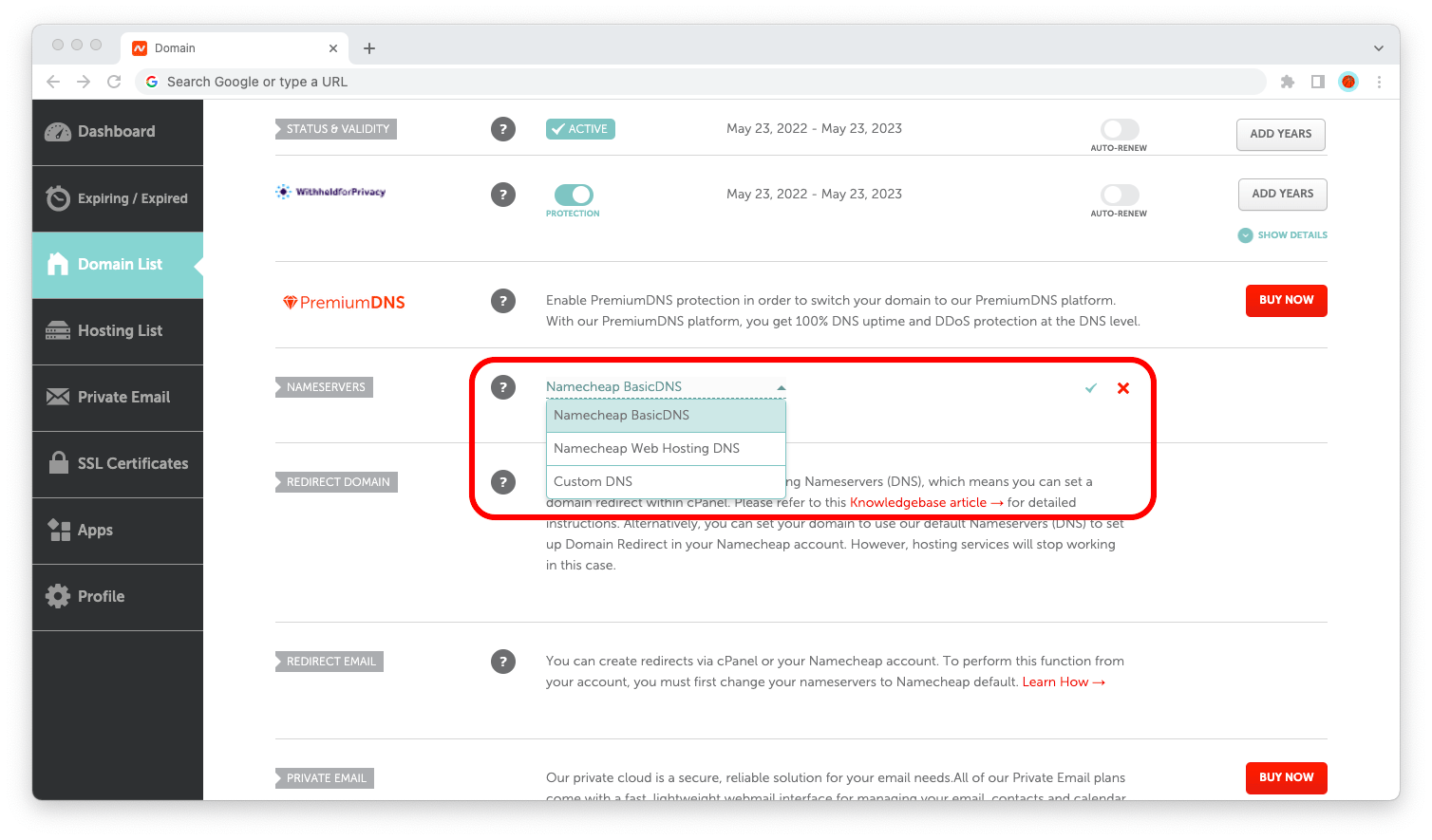
Task: Click the WithheldForPrivacy logo
Action: click(x=330, y=192)
